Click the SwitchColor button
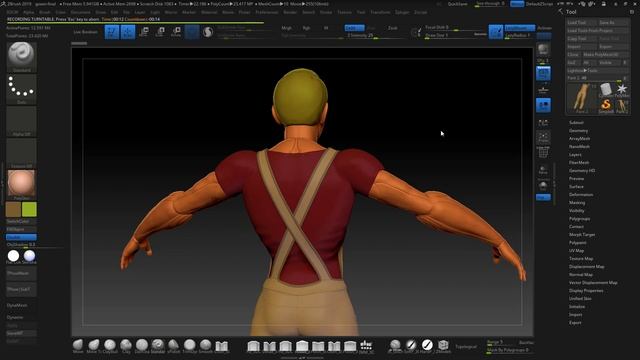The width and height of the screenshot is (640, 360). pos(21,222)
